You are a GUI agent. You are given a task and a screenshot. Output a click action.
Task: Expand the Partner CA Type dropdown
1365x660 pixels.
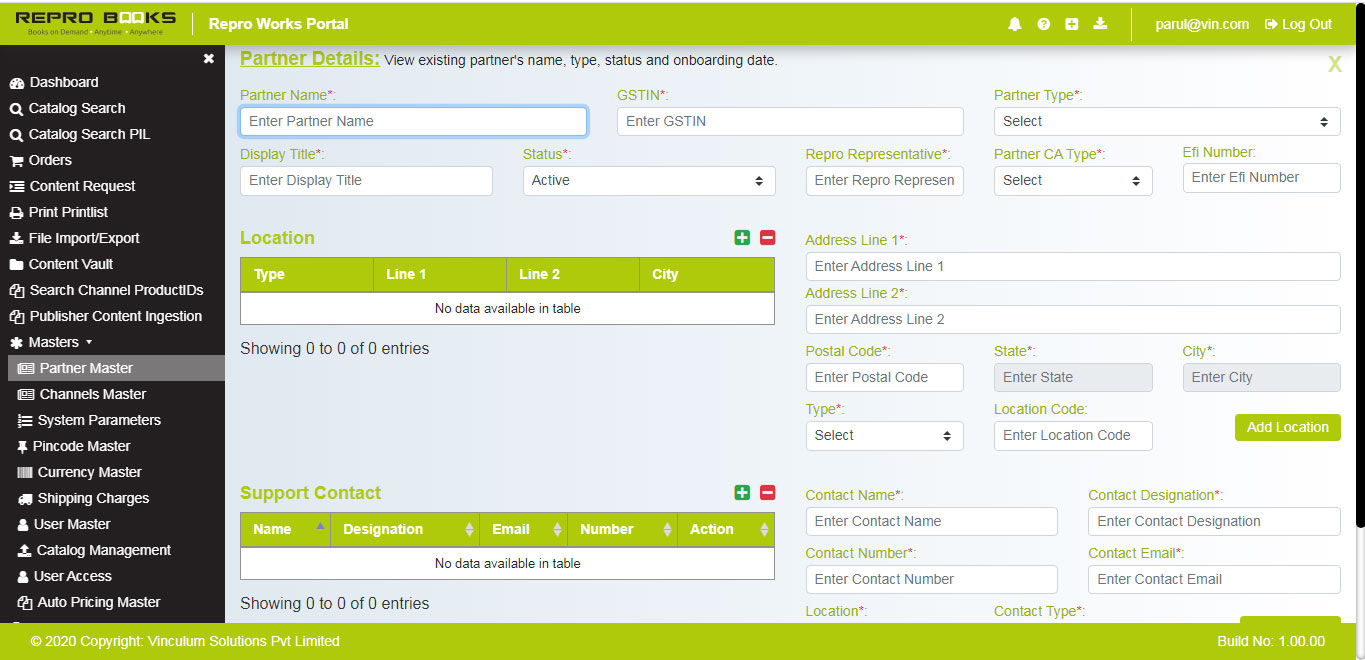point(1072,181)
